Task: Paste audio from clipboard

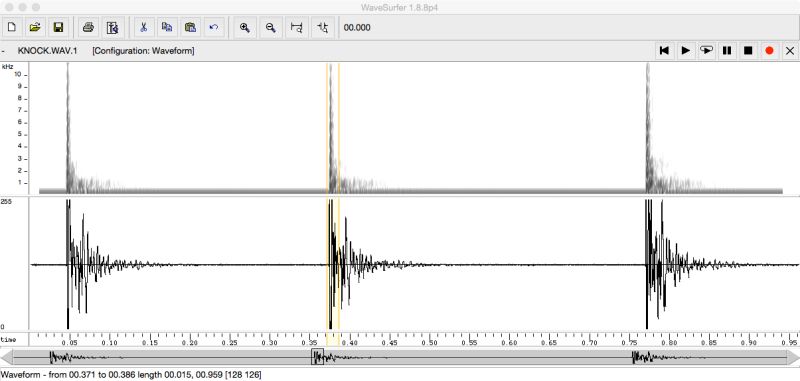Action: tap(190, 27)
